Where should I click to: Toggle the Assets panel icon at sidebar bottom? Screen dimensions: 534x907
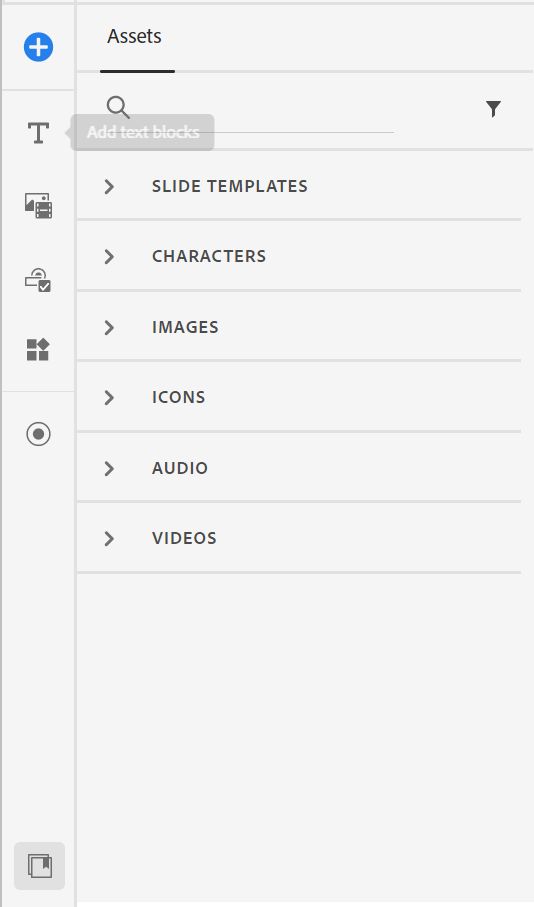pyautogui.click(x=39, y=866)
